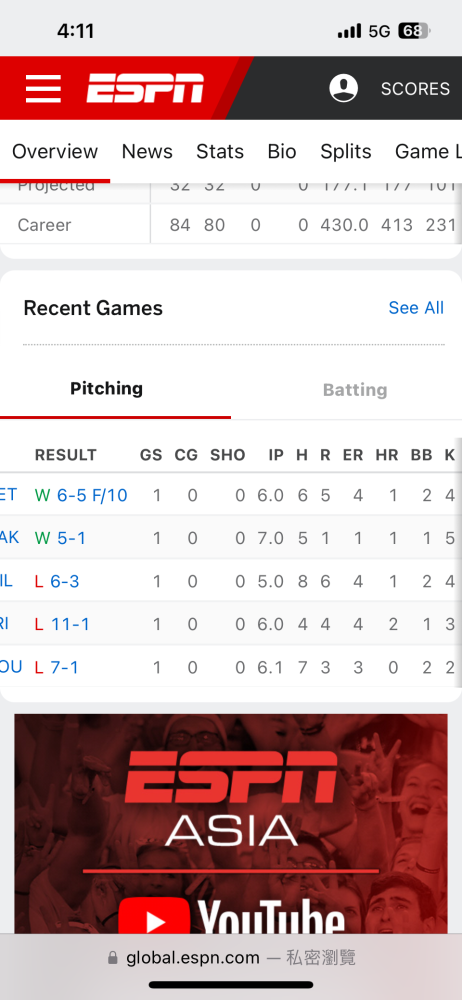Image resolution: width=462 pixels, height=1000 pixels.
Task: Switch Recent Games to Batting
Action: [x=355, y=390]
